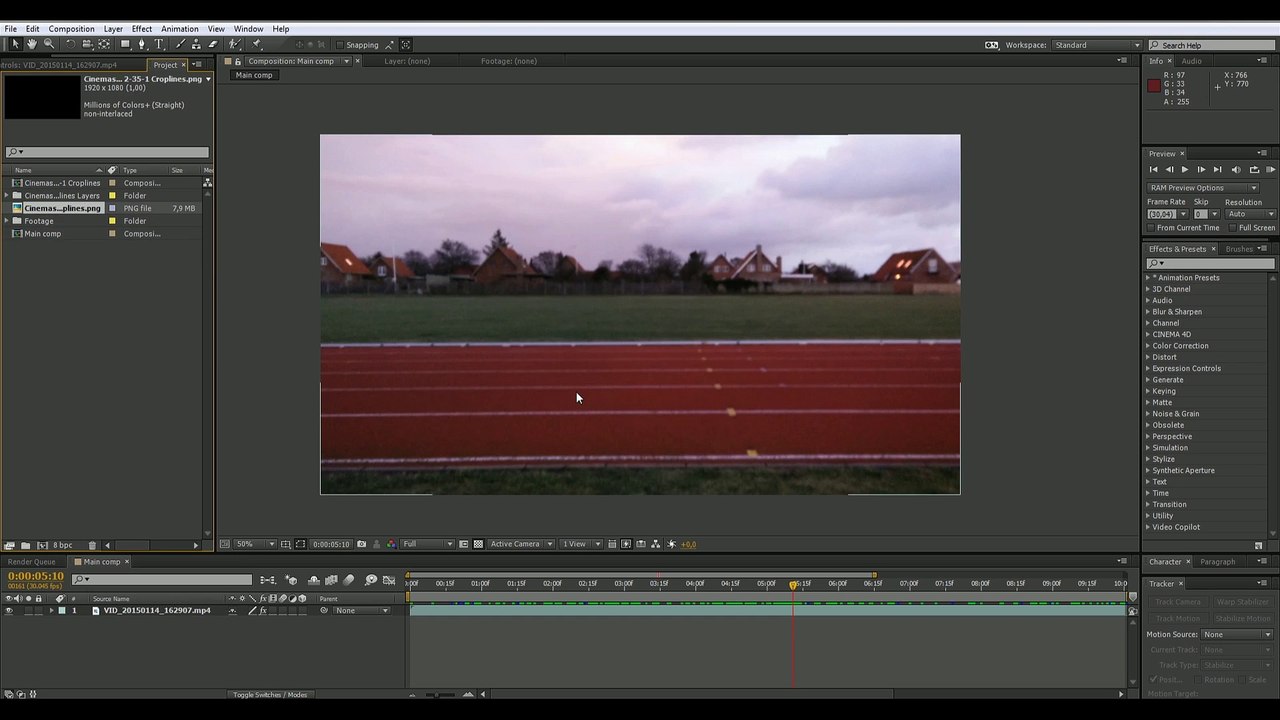Image resolution: width=1280 pixels, height=720 pixels.
Task: Switch to the Audio panel tab
Action: tap(1192, 61)
